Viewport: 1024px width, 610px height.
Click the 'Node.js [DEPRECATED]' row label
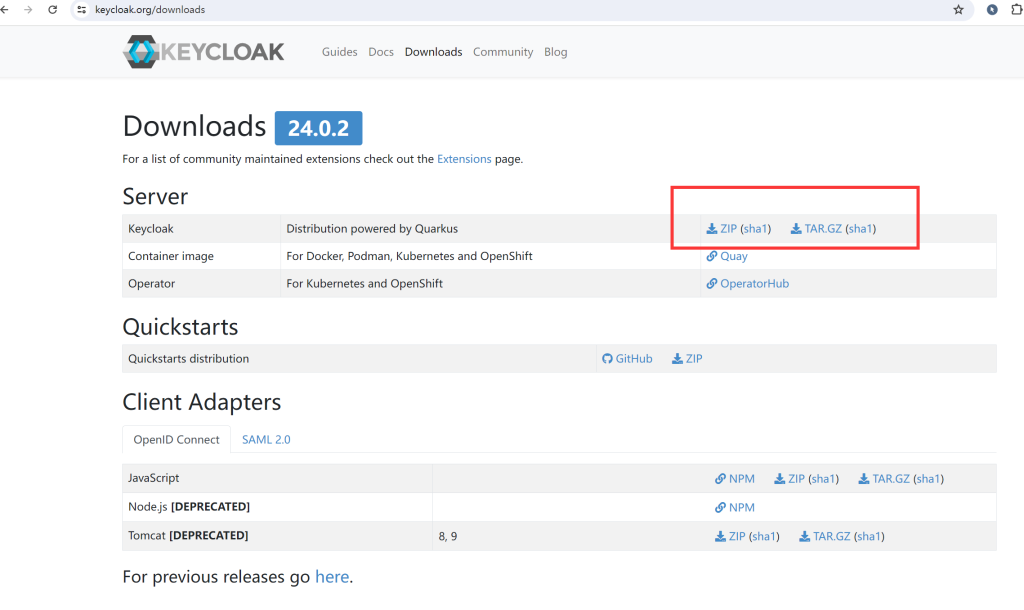pyautogui.click(x=189, y=507)
